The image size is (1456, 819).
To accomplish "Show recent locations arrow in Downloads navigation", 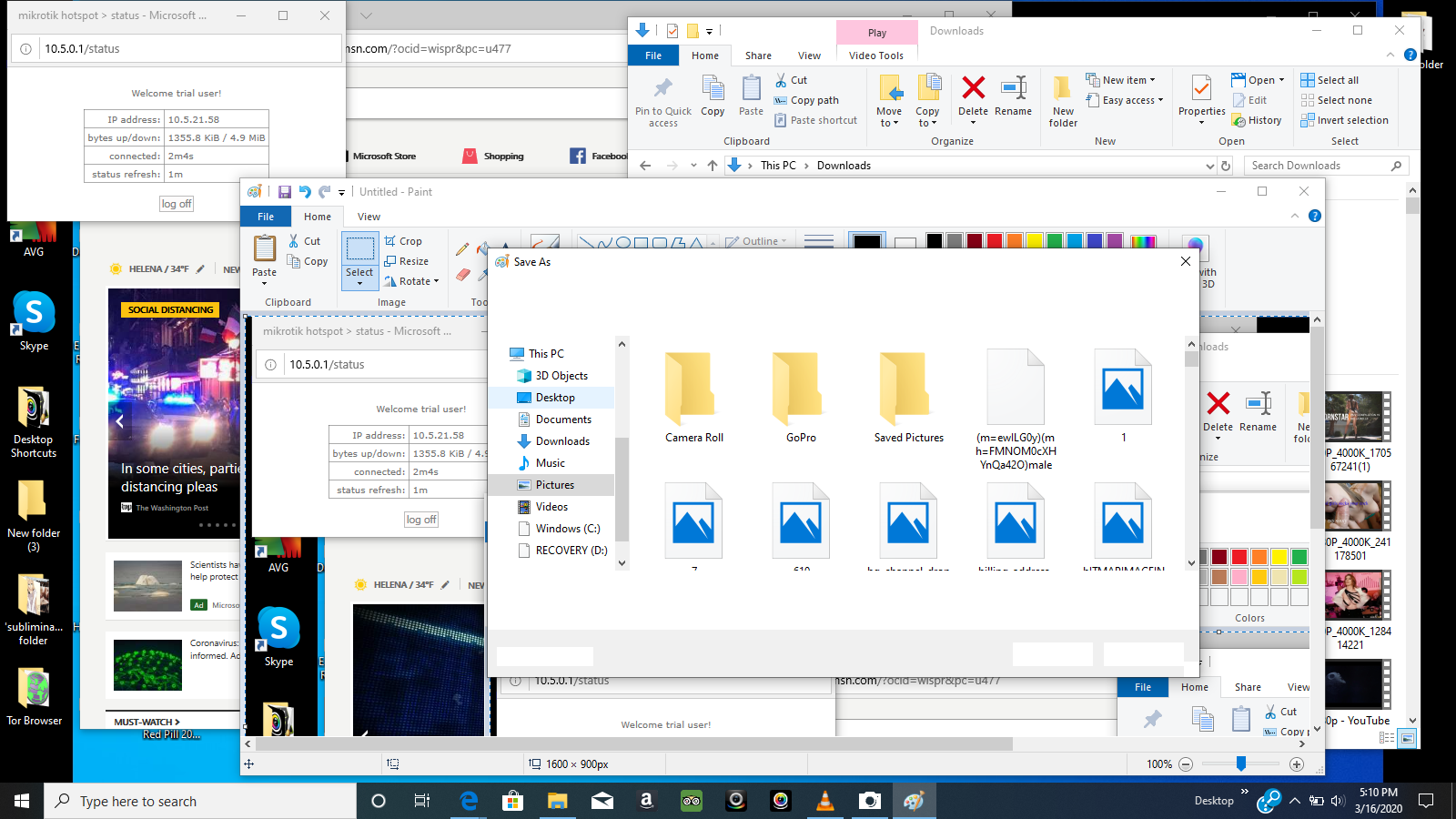I will point(693,166).
